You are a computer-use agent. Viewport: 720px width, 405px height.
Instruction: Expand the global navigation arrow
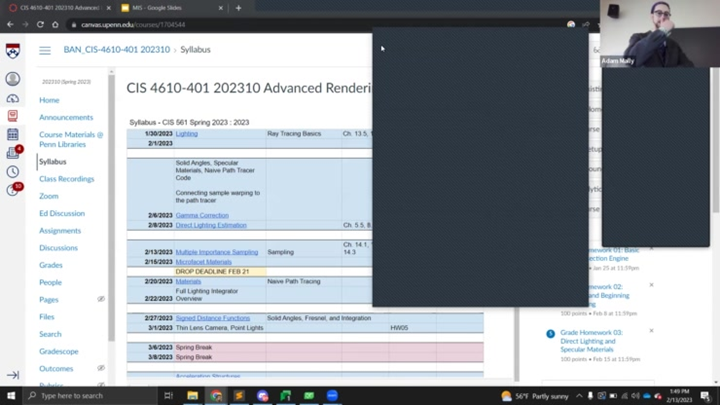point(13,375)
